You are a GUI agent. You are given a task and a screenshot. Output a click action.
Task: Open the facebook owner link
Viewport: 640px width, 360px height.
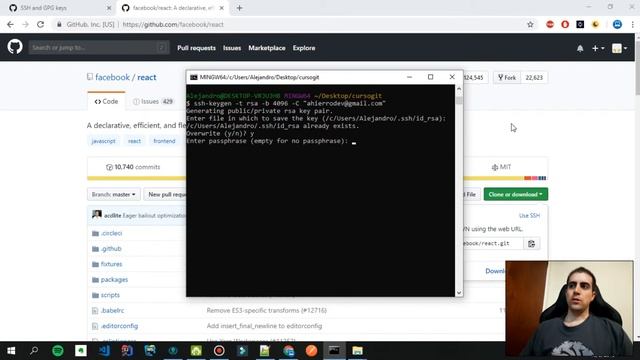coord(112,77)
